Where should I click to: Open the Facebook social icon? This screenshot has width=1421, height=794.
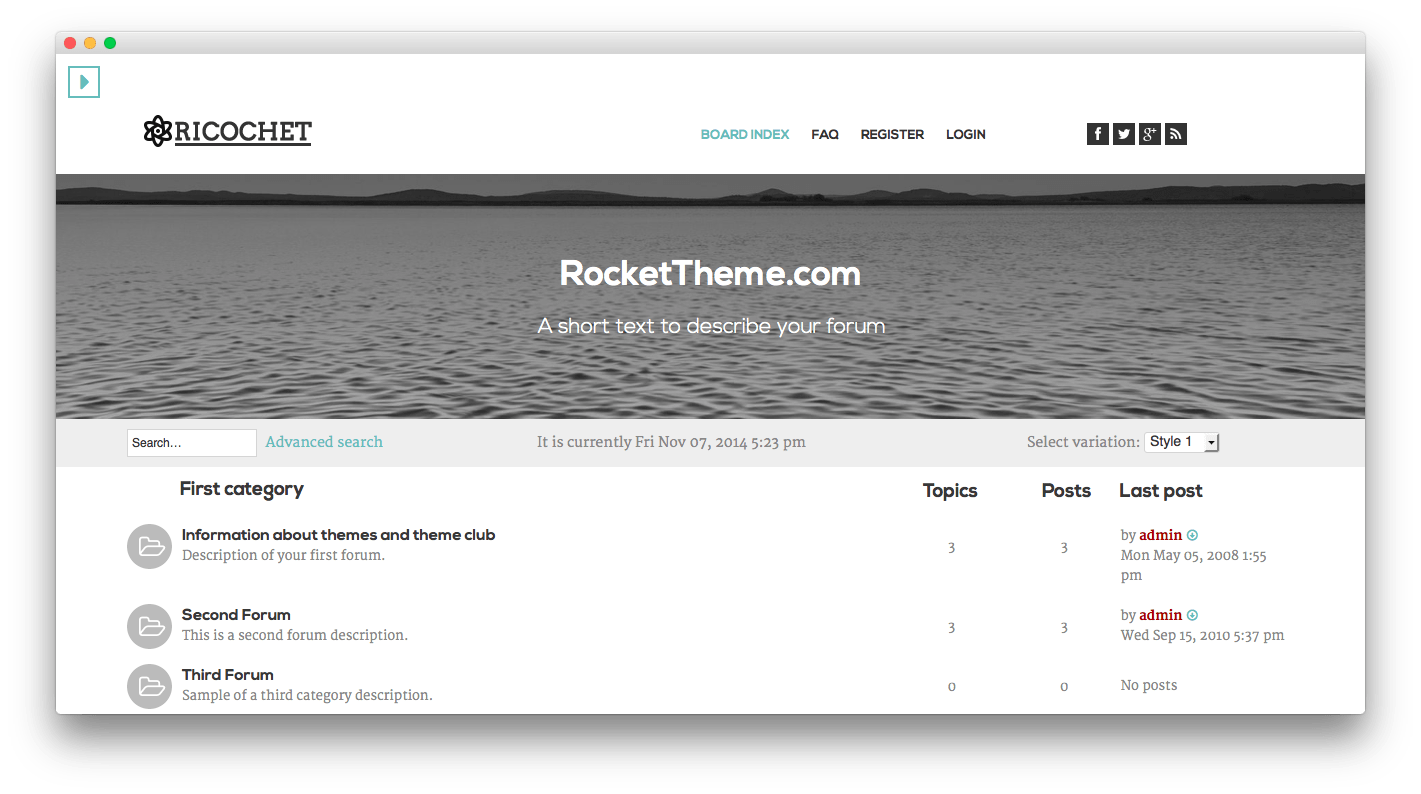[x=1098, y=134]
